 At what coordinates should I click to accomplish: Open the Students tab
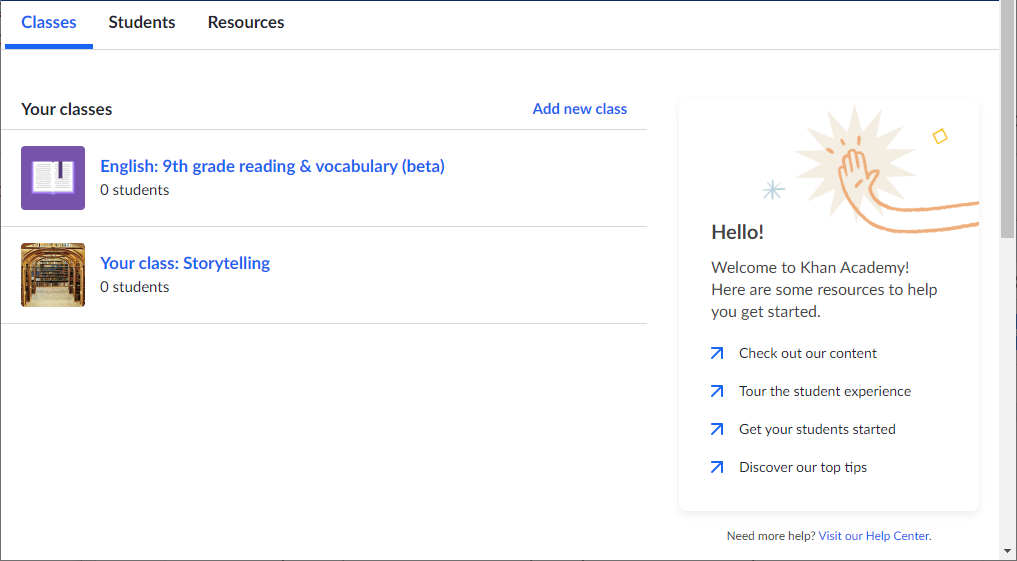pyautogui.click(x=142, y=23)
